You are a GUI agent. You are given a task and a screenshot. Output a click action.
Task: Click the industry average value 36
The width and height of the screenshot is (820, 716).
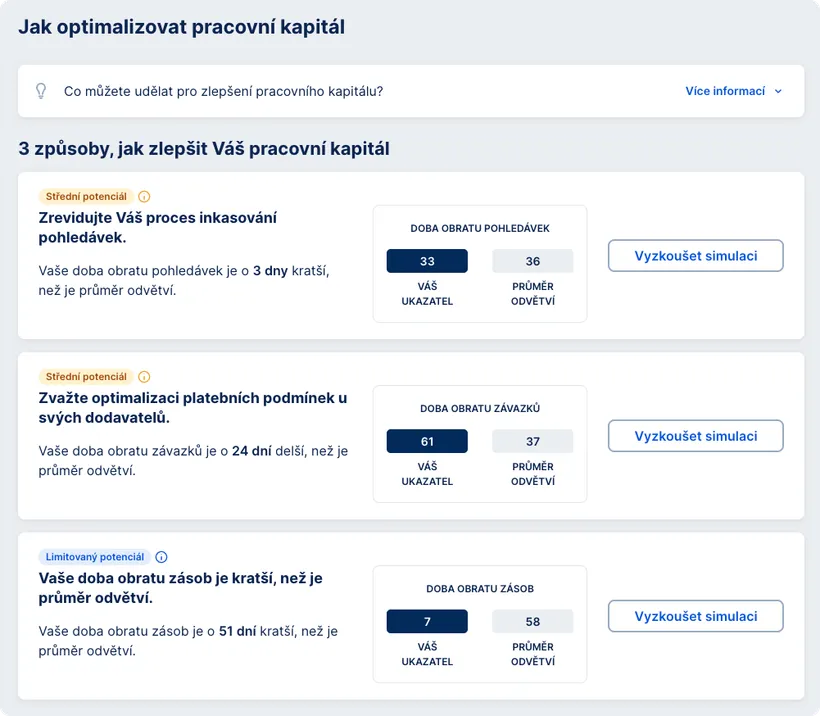(533, 261)
